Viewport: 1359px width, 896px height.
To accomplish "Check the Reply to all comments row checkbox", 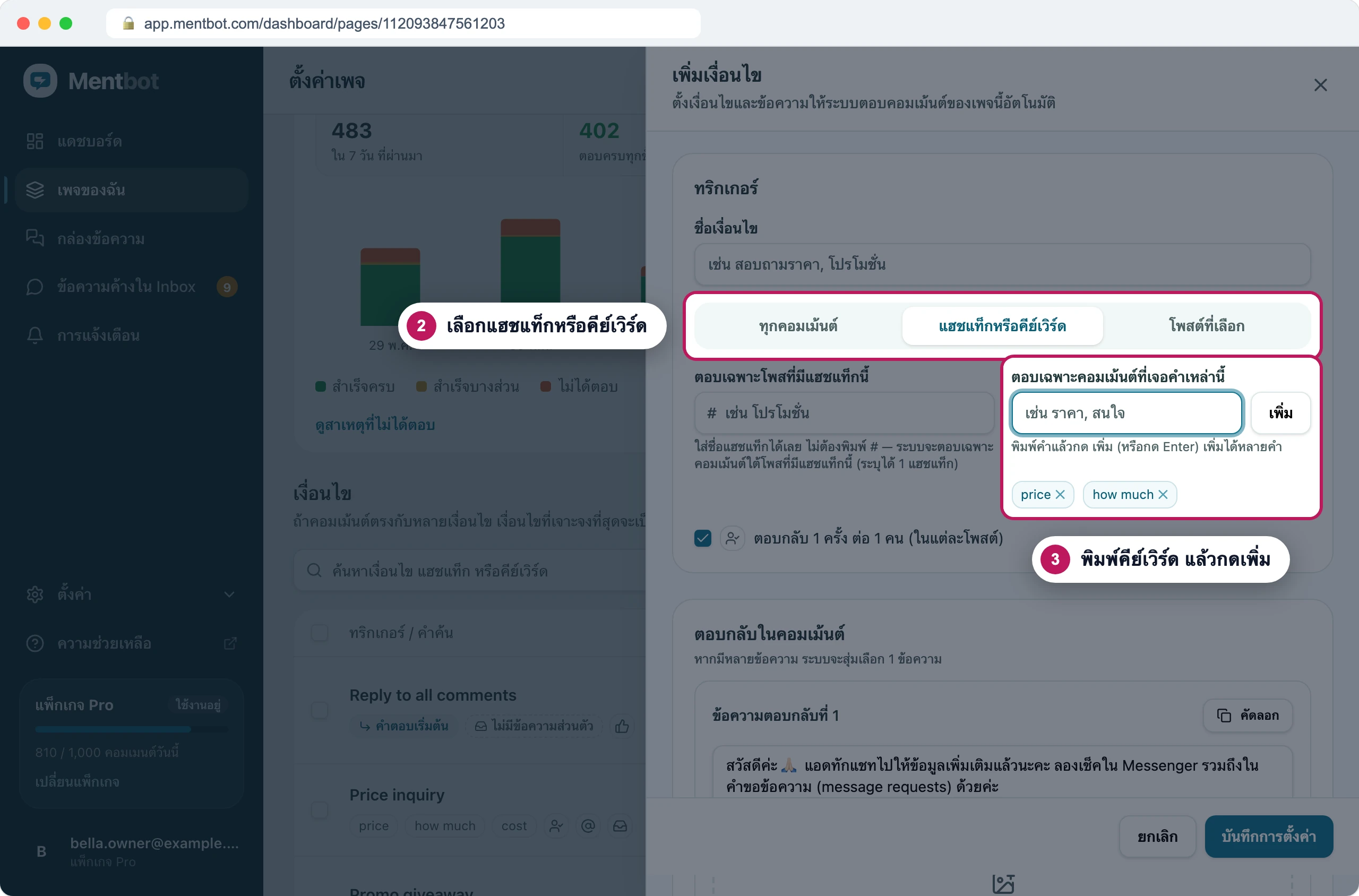I will (x=320, y=710).
